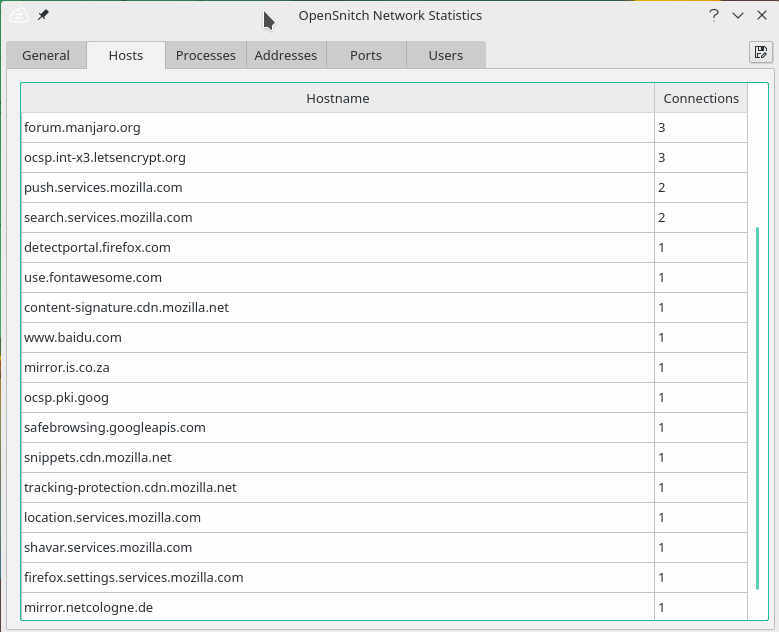Switch to the Ports tab
The height and width of the screenshot is (632, 779).
click(x=366, y=55)
